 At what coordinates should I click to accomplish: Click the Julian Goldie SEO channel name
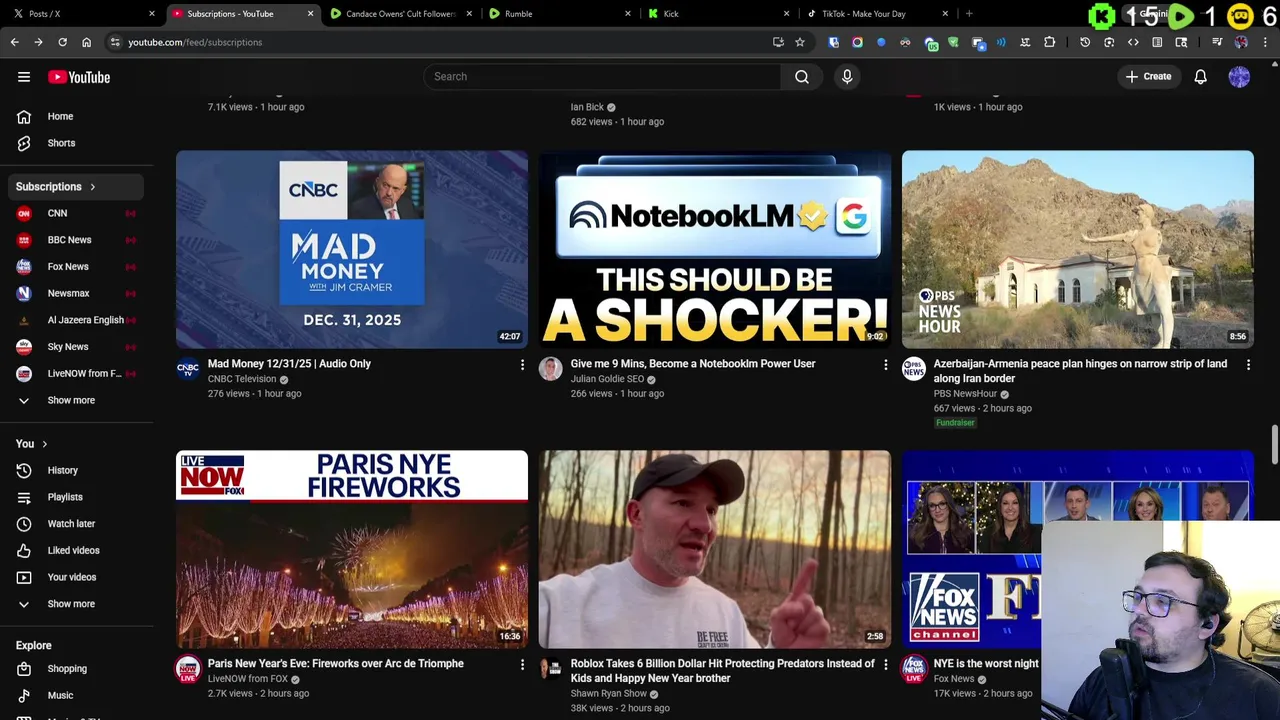[x=607, y=379]
